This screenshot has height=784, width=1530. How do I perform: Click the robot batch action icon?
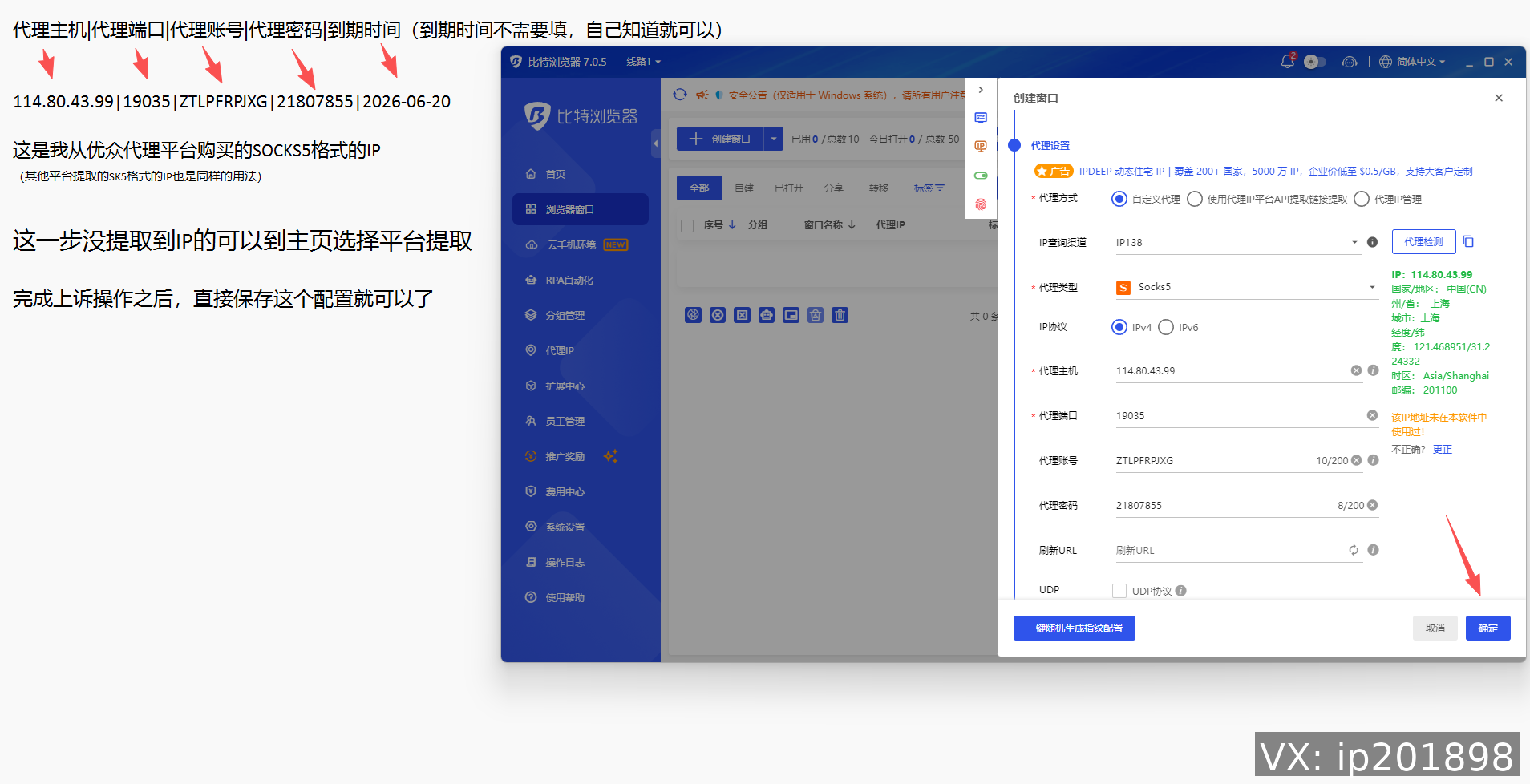pos(767,315)
